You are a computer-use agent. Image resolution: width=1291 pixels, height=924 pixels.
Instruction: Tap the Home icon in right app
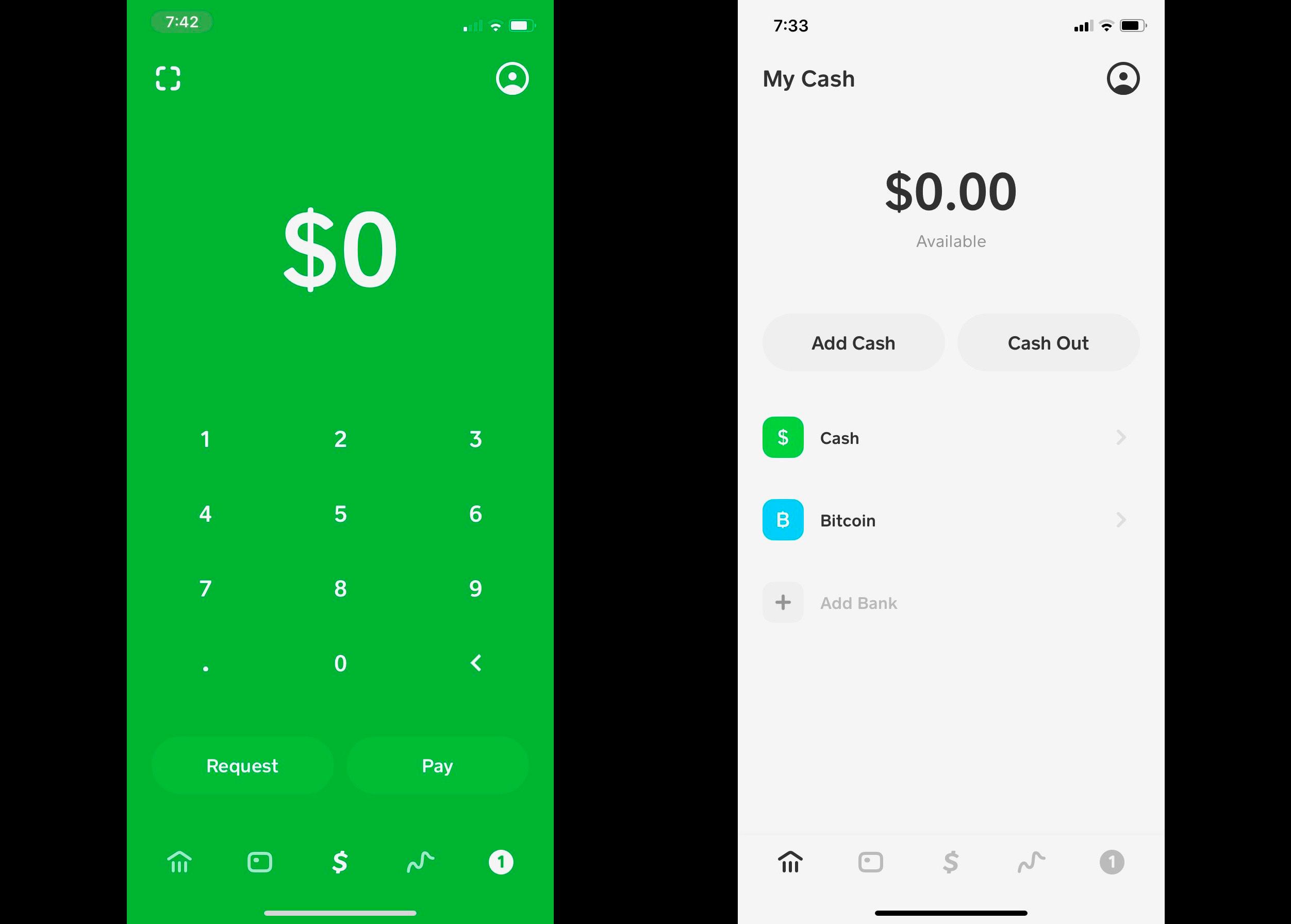(x=792, y=861)
